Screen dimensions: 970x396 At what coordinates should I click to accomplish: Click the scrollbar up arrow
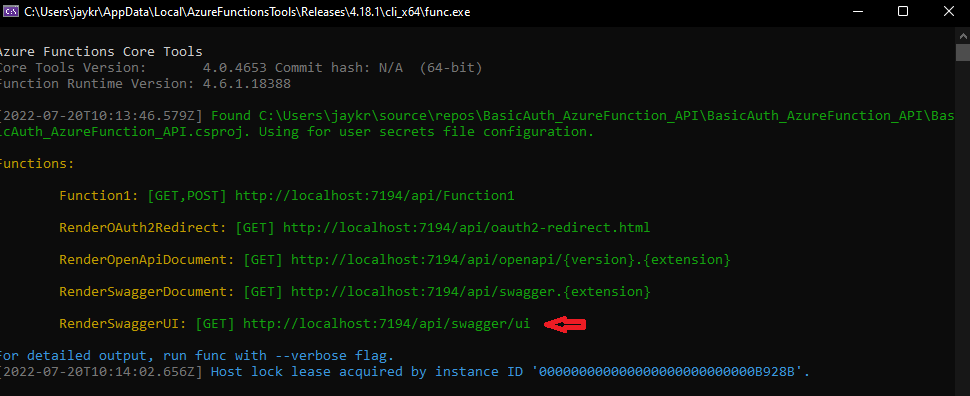[x=963, y=36]
